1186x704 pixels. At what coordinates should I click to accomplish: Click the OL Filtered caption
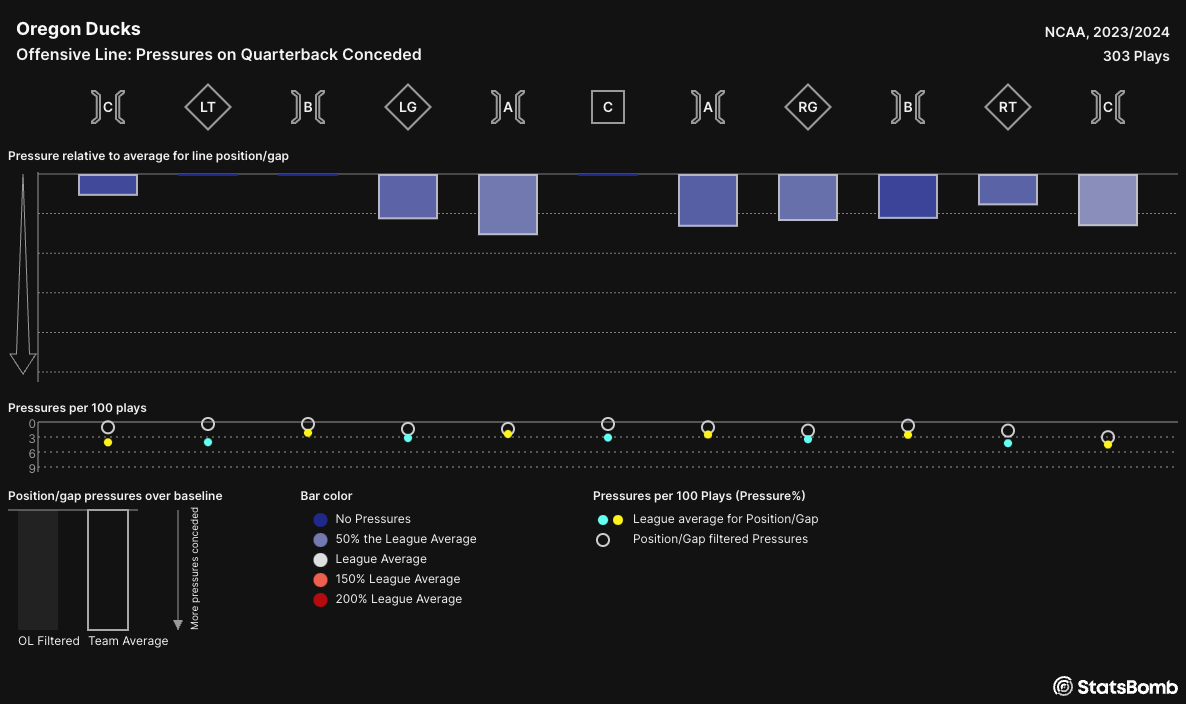click(x=48, y=641)
